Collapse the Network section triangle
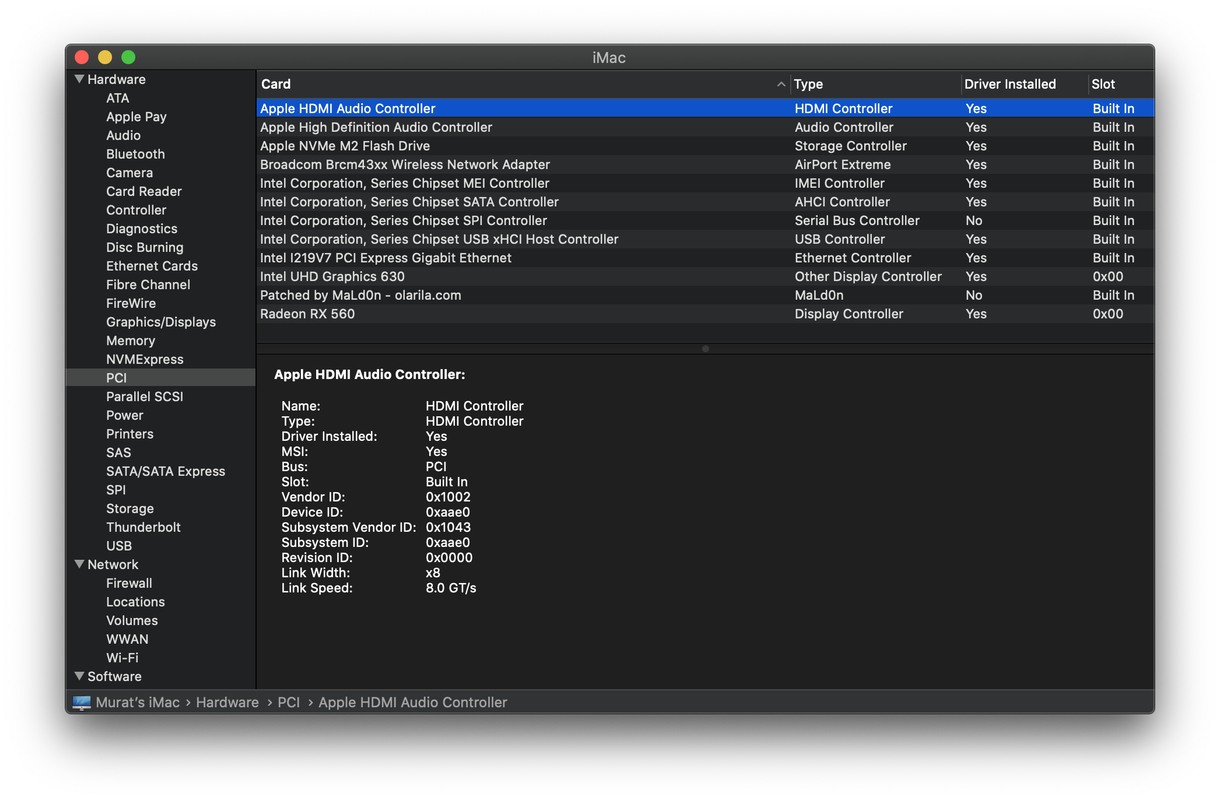Image resolution: width=1220 pixels, height=800 pixels. click(x=79, y=564)
